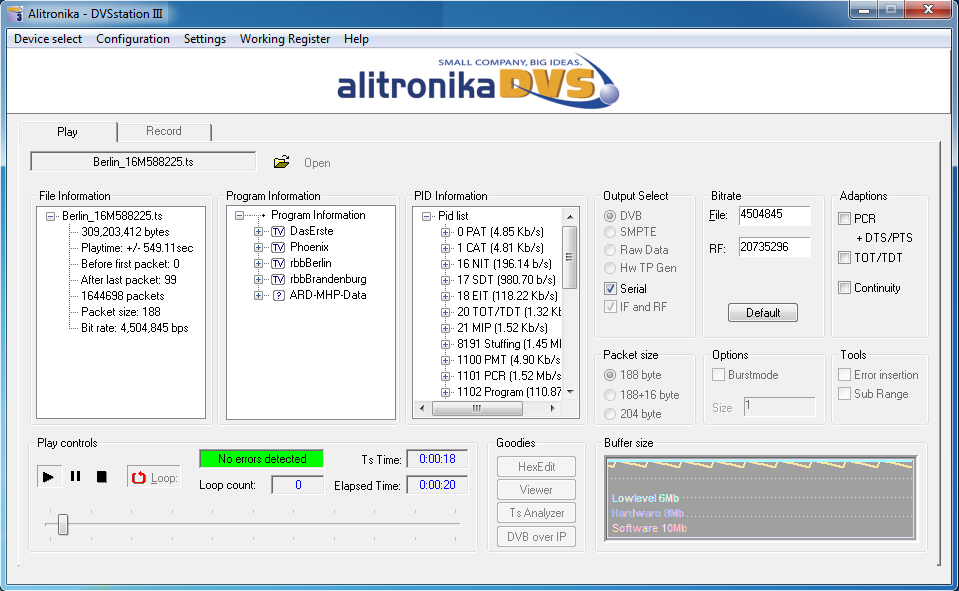Click the Play button in Play controls
This screenshot has height=591, width=959.
pos(48,477)
